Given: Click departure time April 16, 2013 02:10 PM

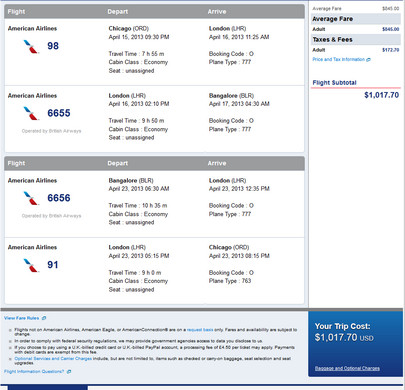Looking at the screenshot, I should point(139,104).
